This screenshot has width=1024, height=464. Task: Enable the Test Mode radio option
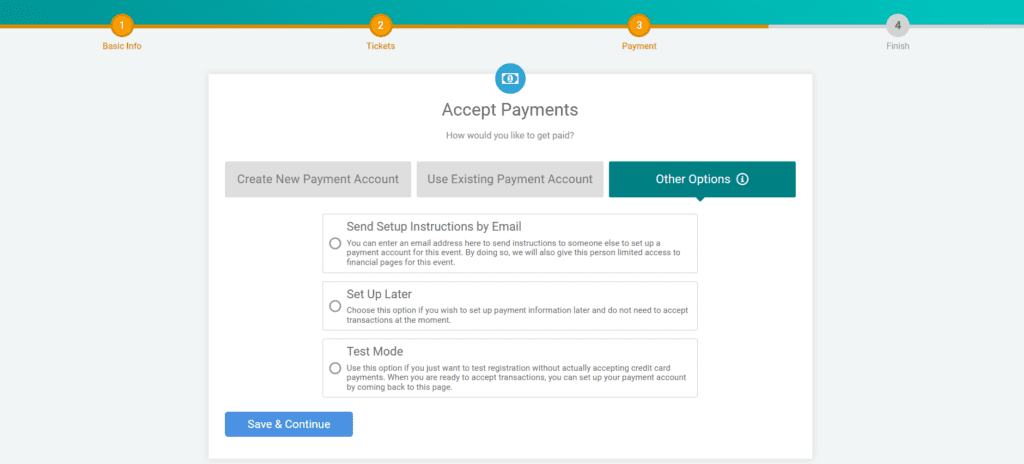[x=335, y=368]
